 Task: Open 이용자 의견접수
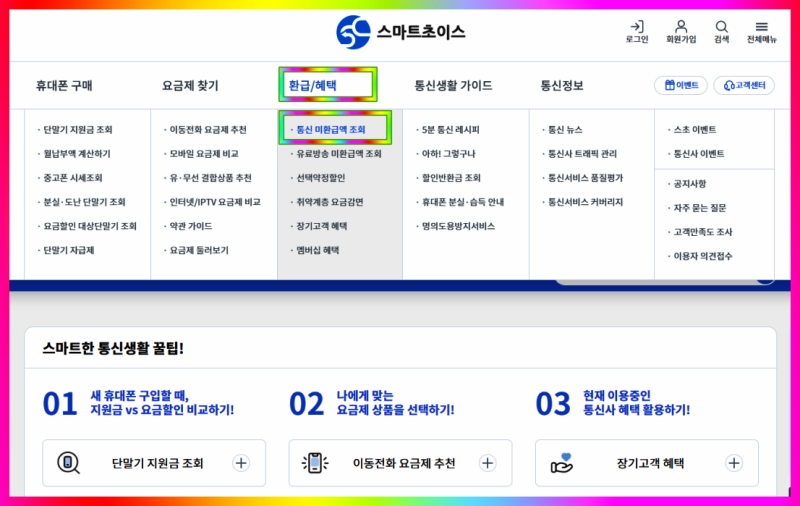pyautogui.click(x=703, y=256)
